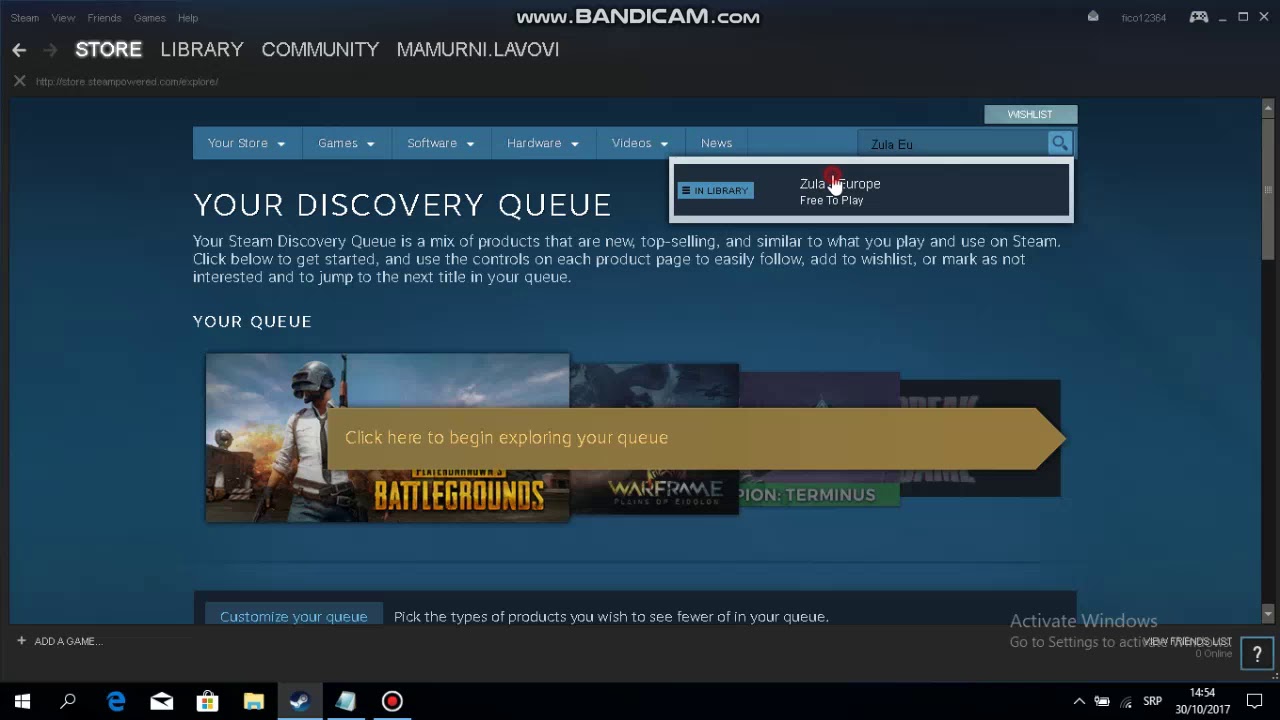Open the Games menu in menu bar
This screenshot has width=1280, height=720.
point(150,18)
